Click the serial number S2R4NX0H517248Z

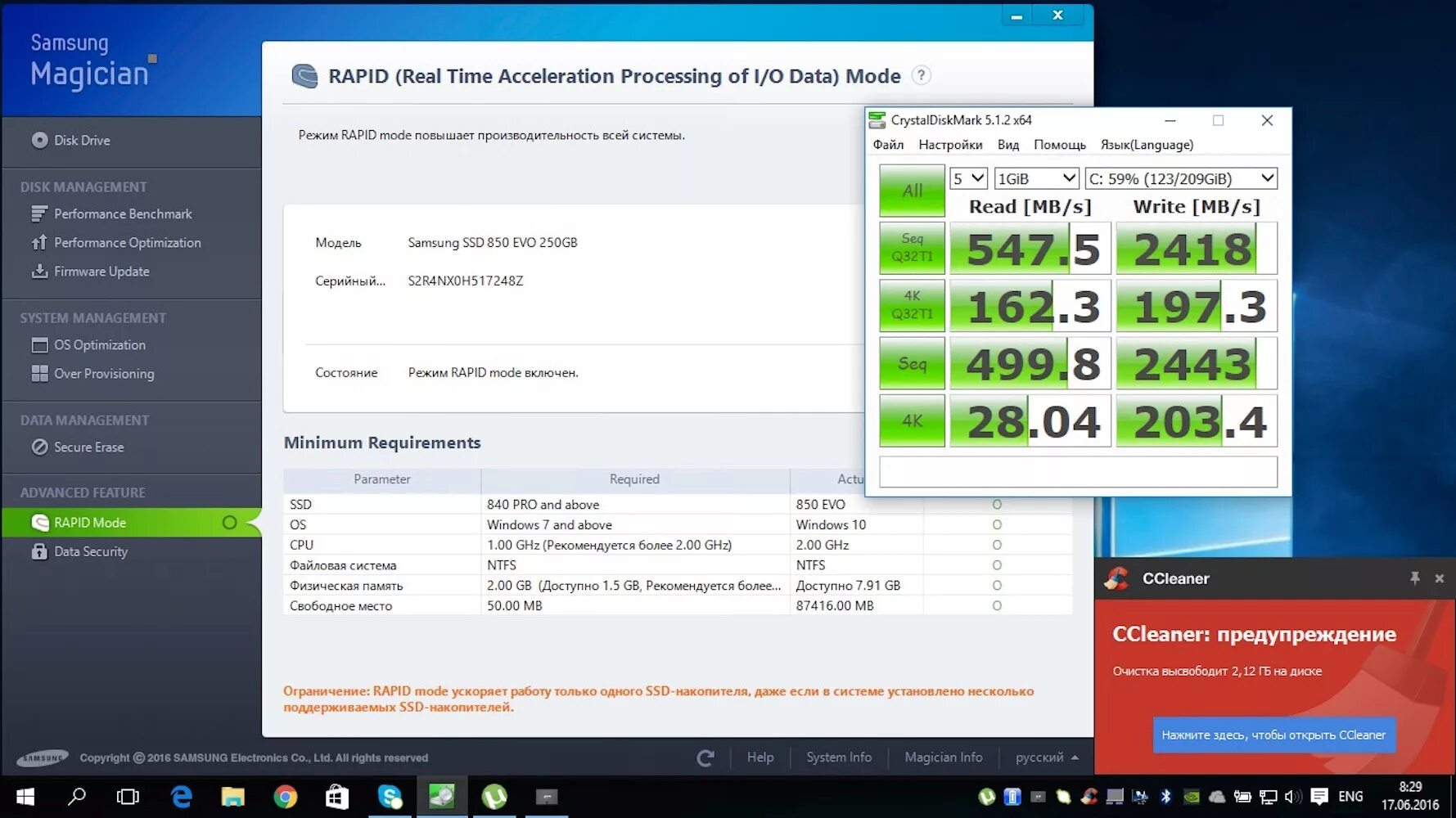click(x=466, y=281)
